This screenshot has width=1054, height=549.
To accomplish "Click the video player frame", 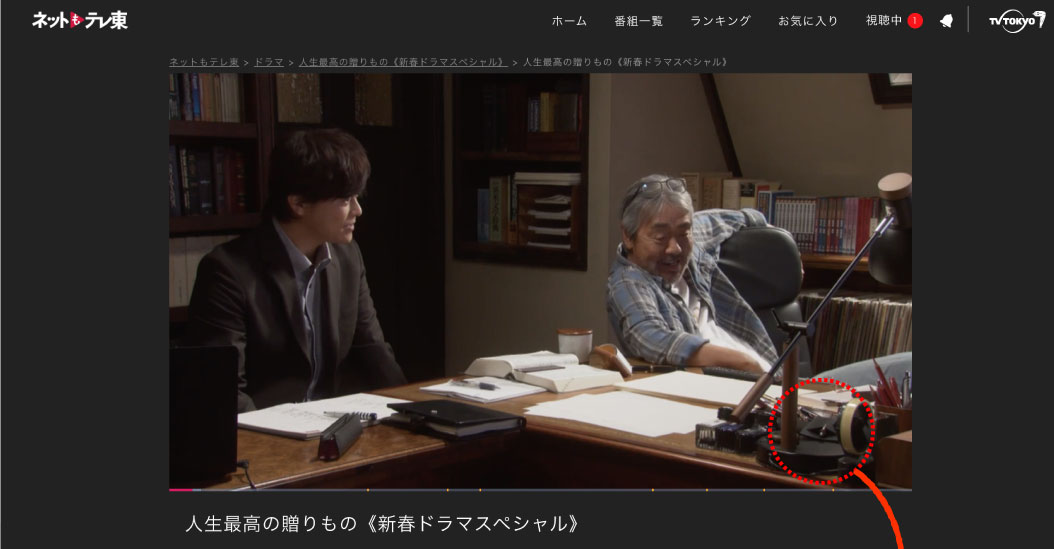I will tap(540, 281).
